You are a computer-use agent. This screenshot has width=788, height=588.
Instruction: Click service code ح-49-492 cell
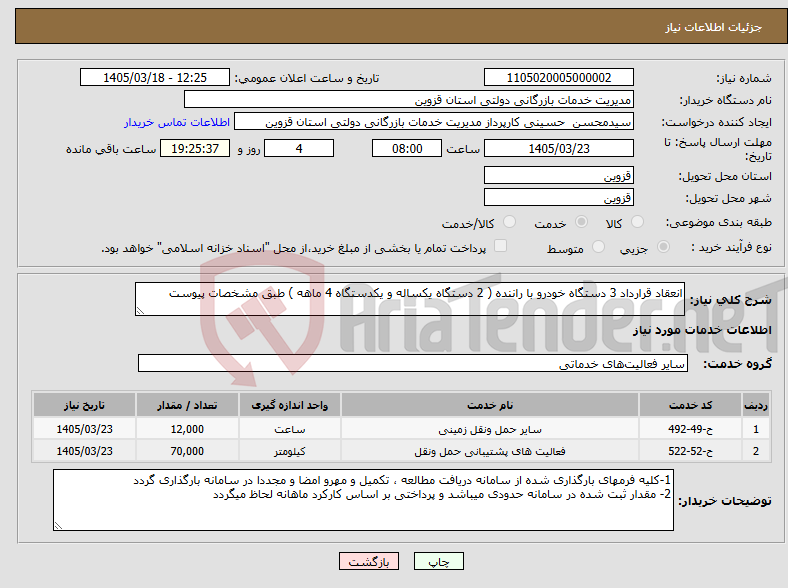(x=691, y=429)
